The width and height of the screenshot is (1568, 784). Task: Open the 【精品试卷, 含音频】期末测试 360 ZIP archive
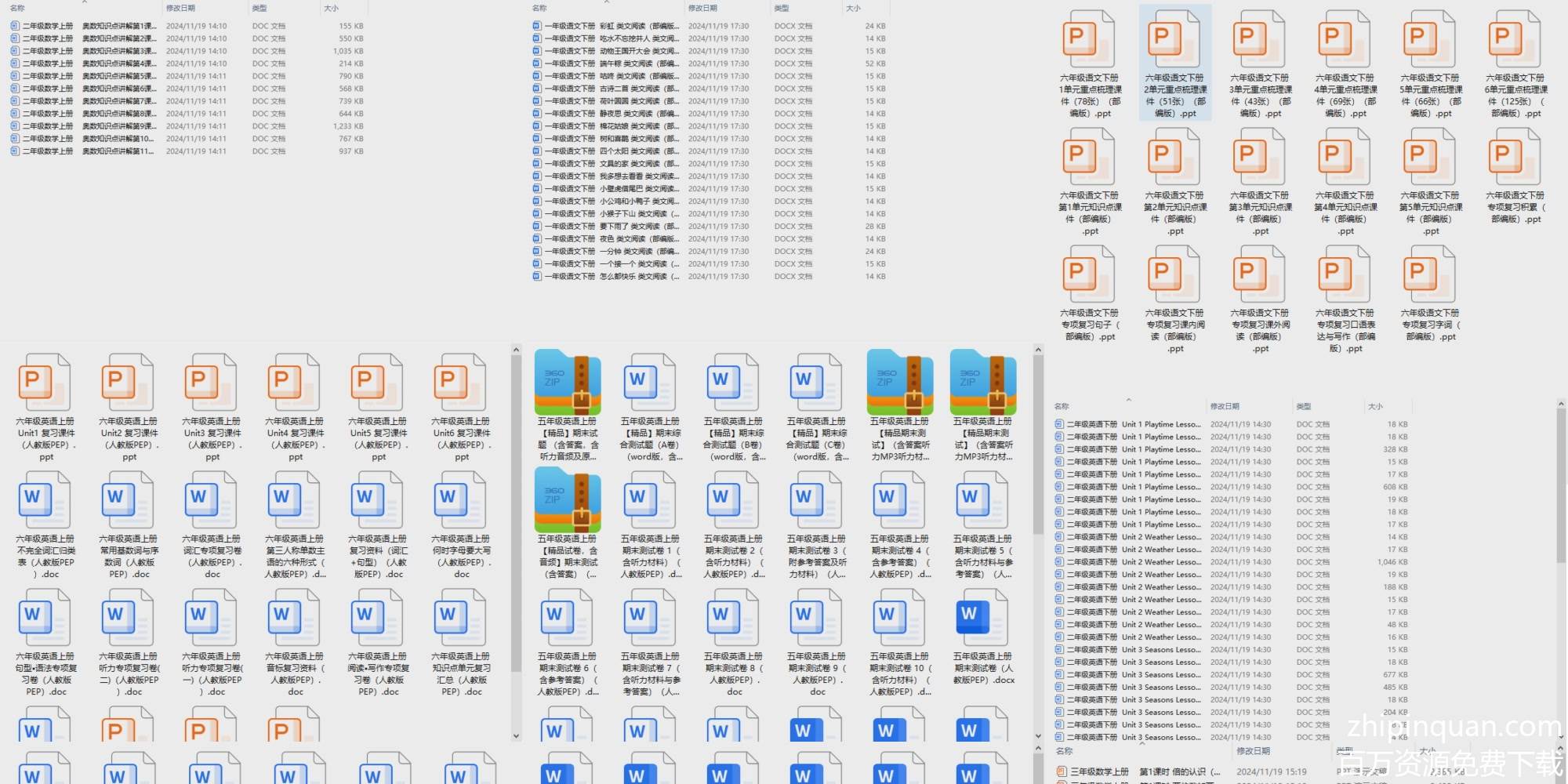click(567, 501)
